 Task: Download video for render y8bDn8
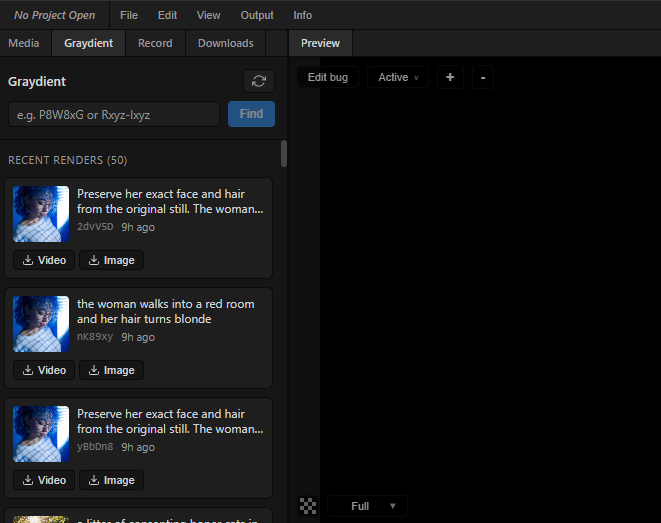click(x=43, y=480)
